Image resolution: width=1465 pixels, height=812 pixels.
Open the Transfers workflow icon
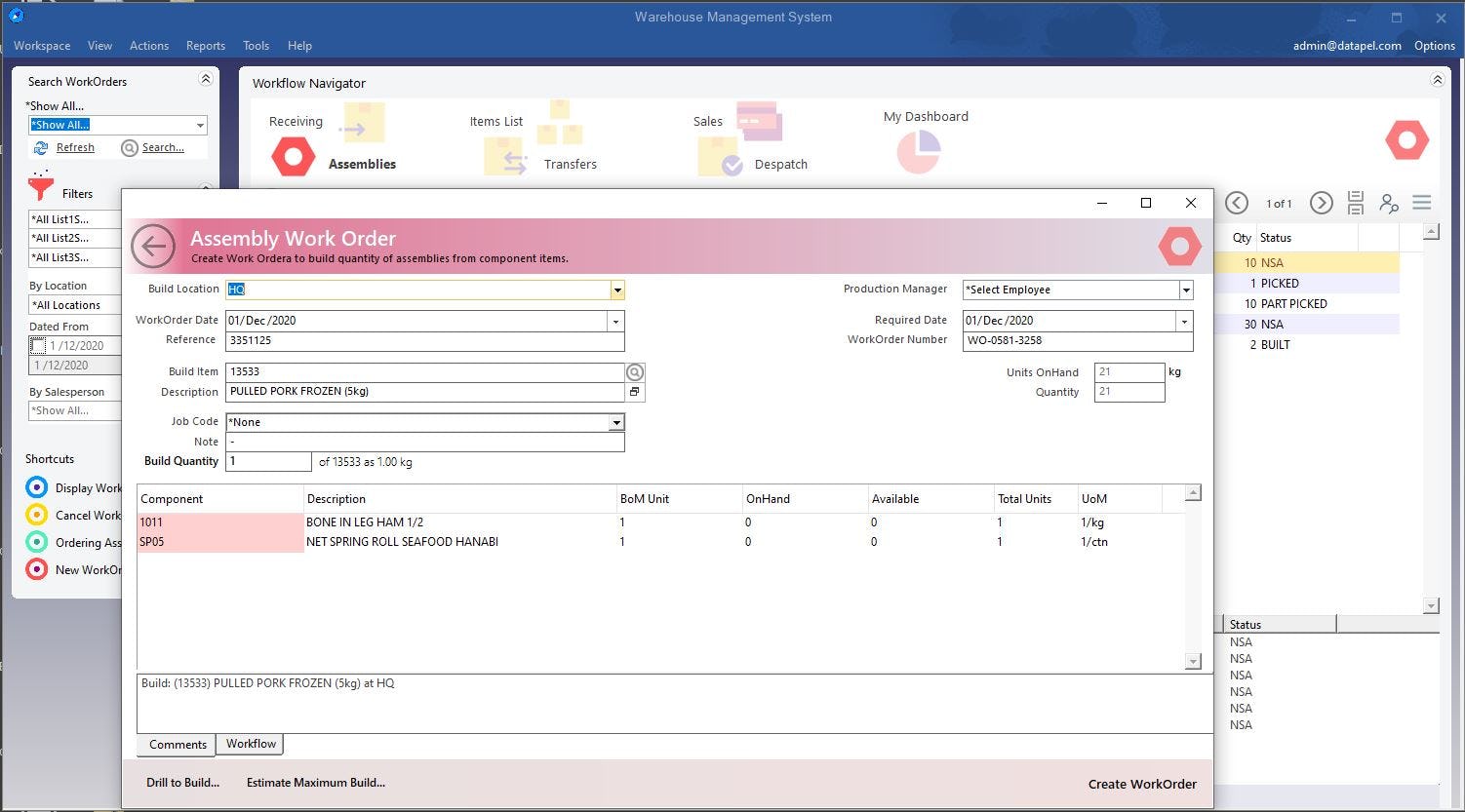[505, 159]
